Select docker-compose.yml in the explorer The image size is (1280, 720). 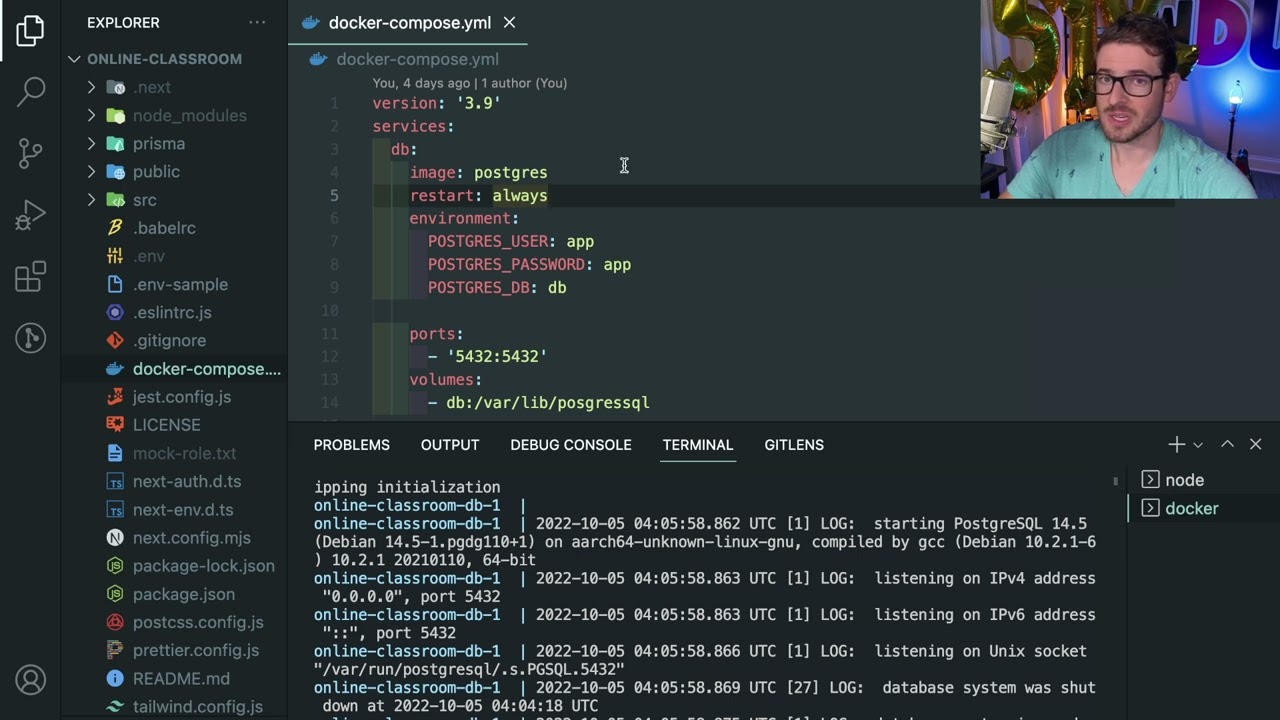coord(175,369)
